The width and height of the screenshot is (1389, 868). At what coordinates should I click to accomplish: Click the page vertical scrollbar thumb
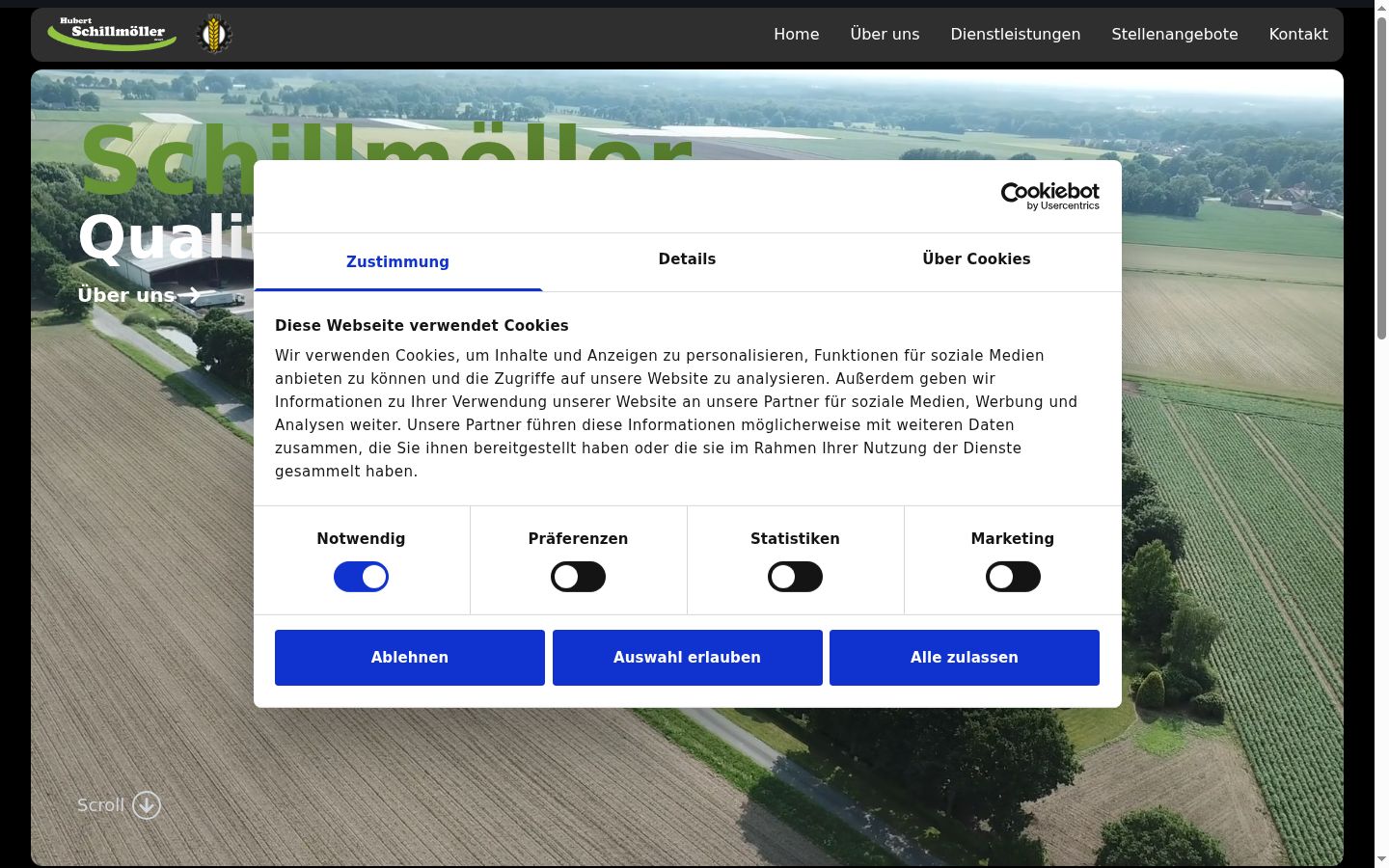pyautogui.click(x=1381, y=178)
